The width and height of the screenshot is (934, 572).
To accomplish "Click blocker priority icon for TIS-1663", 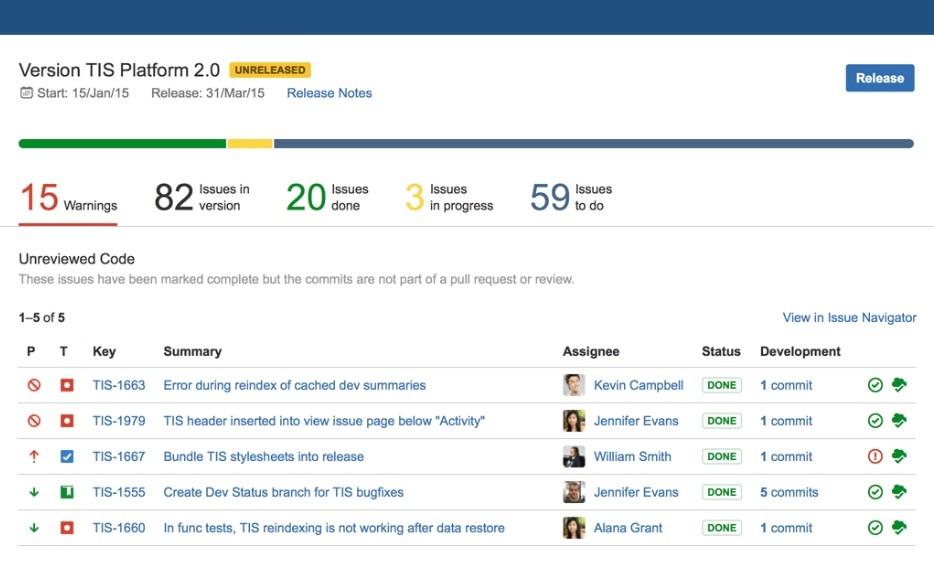I will tap(34, 385).
